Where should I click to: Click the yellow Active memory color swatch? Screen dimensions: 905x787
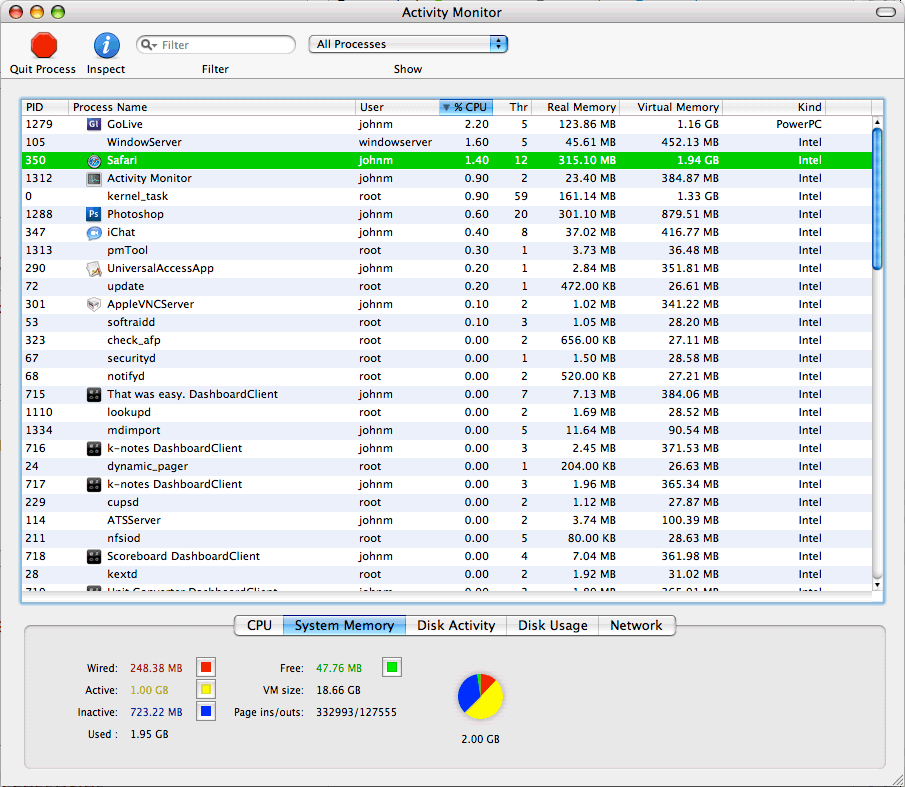tap(206, 689)
